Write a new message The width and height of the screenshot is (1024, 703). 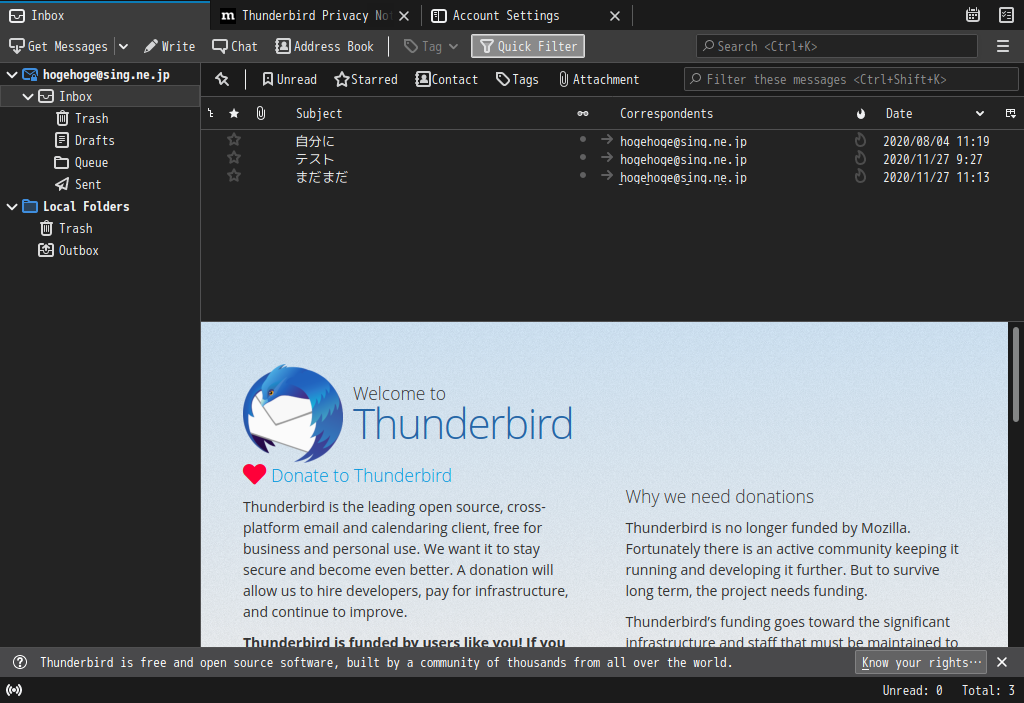pos(170,46)
